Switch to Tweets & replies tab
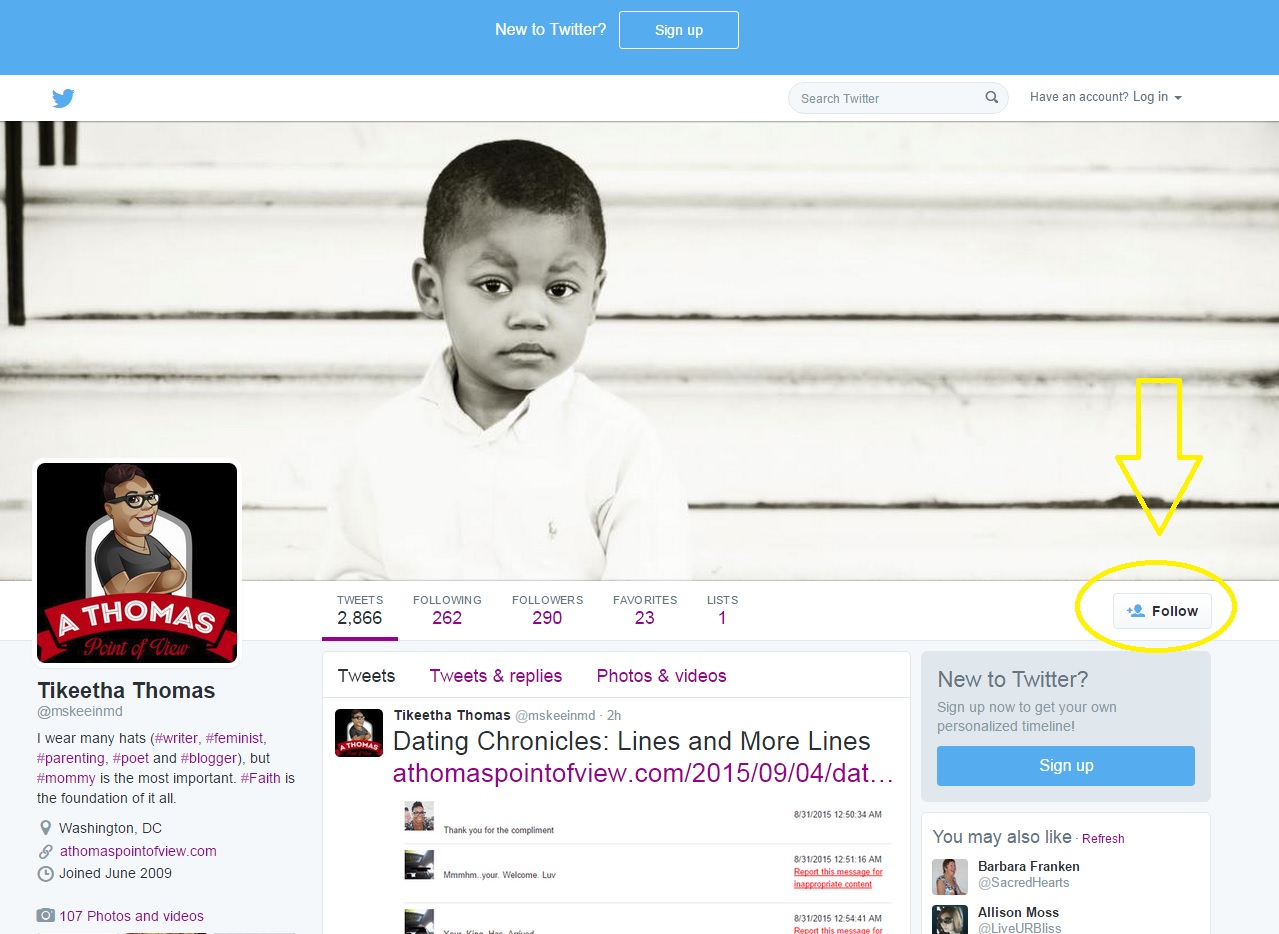The width and height of the screenshot is (1279, 934). click(x=495, y=676)
